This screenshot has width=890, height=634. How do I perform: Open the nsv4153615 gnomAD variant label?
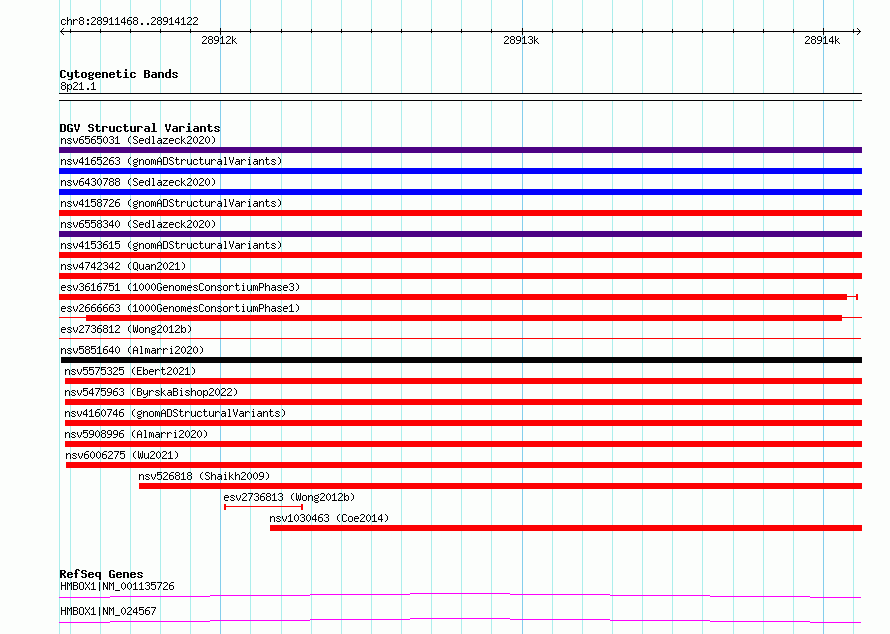pyautogui.click(x=171, y=245)
